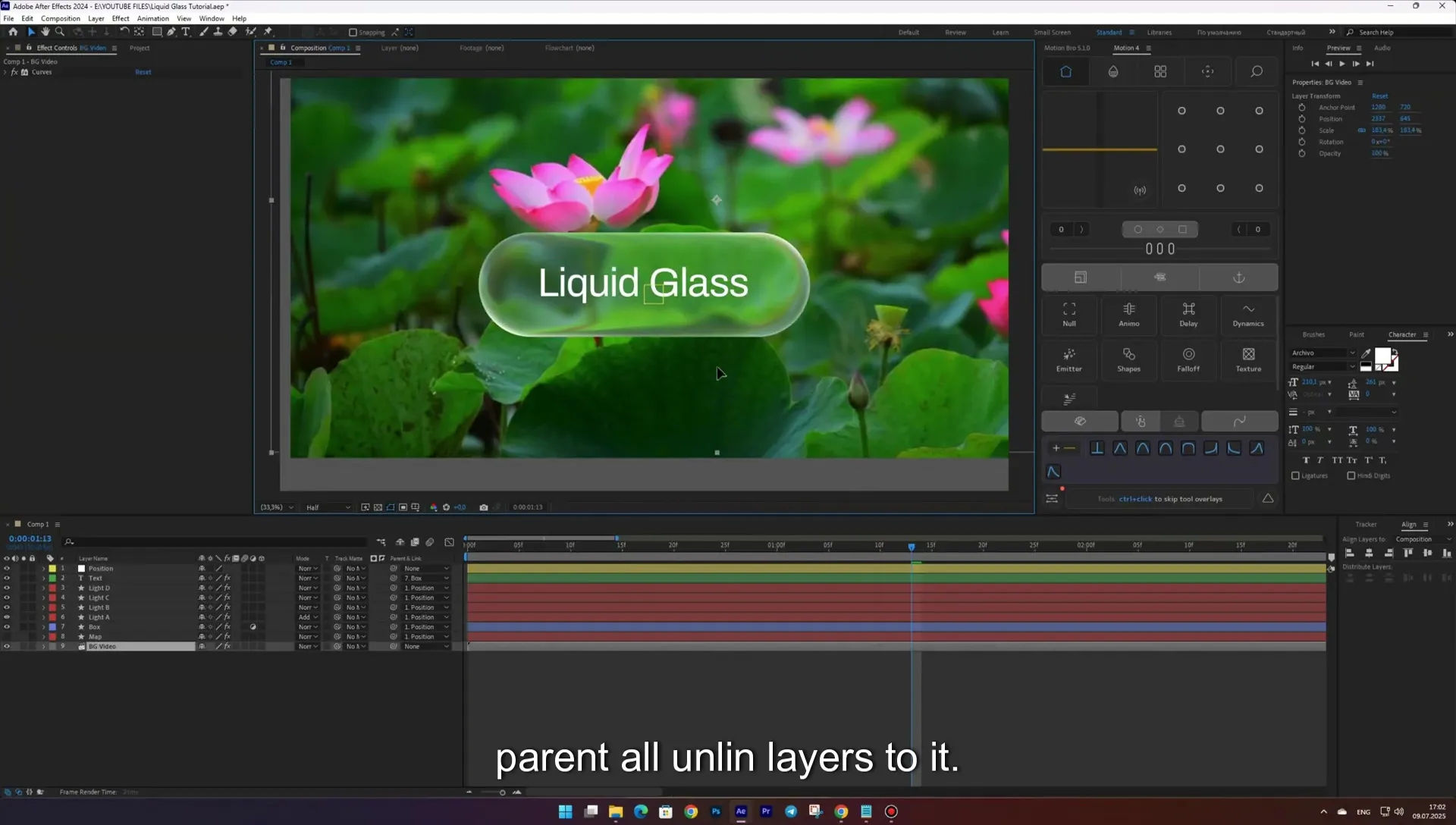Image resolution: width=1456 pixels, height=825 pixels.
Task: Toggle the Ligatures checkbox
Action: coord(1295,476)
